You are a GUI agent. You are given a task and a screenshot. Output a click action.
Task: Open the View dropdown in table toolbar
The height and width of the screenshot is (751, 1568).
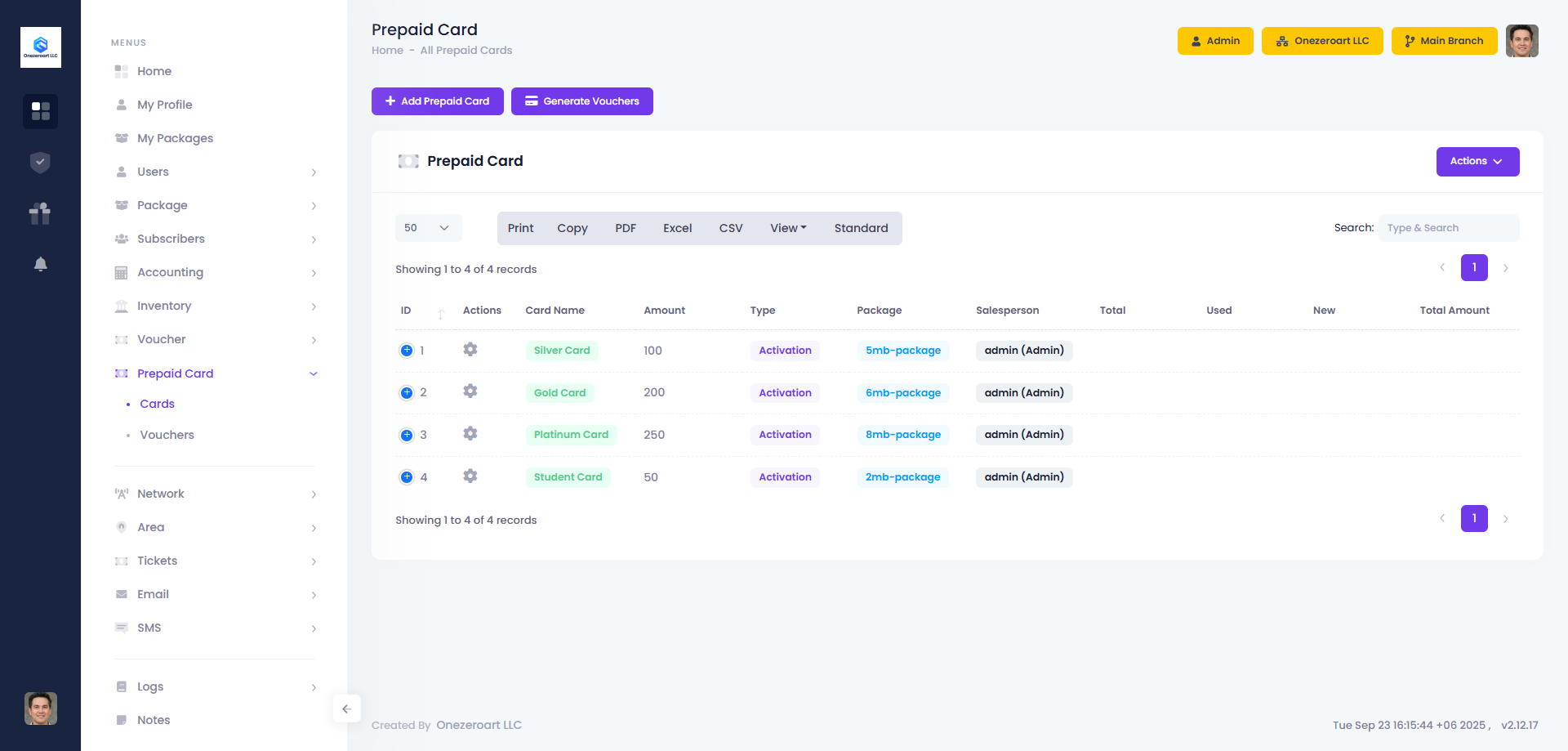[x=787, y=228]
